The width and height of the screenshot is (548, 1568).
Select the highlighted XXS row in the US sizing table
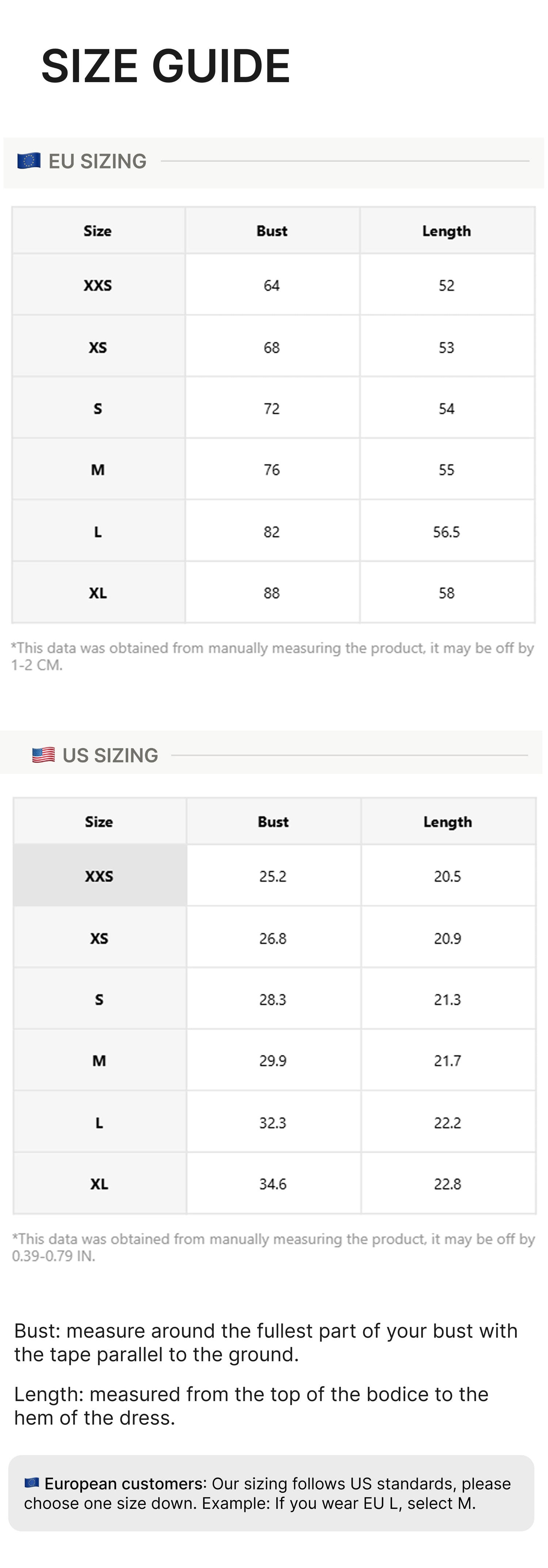pos(274,875)
